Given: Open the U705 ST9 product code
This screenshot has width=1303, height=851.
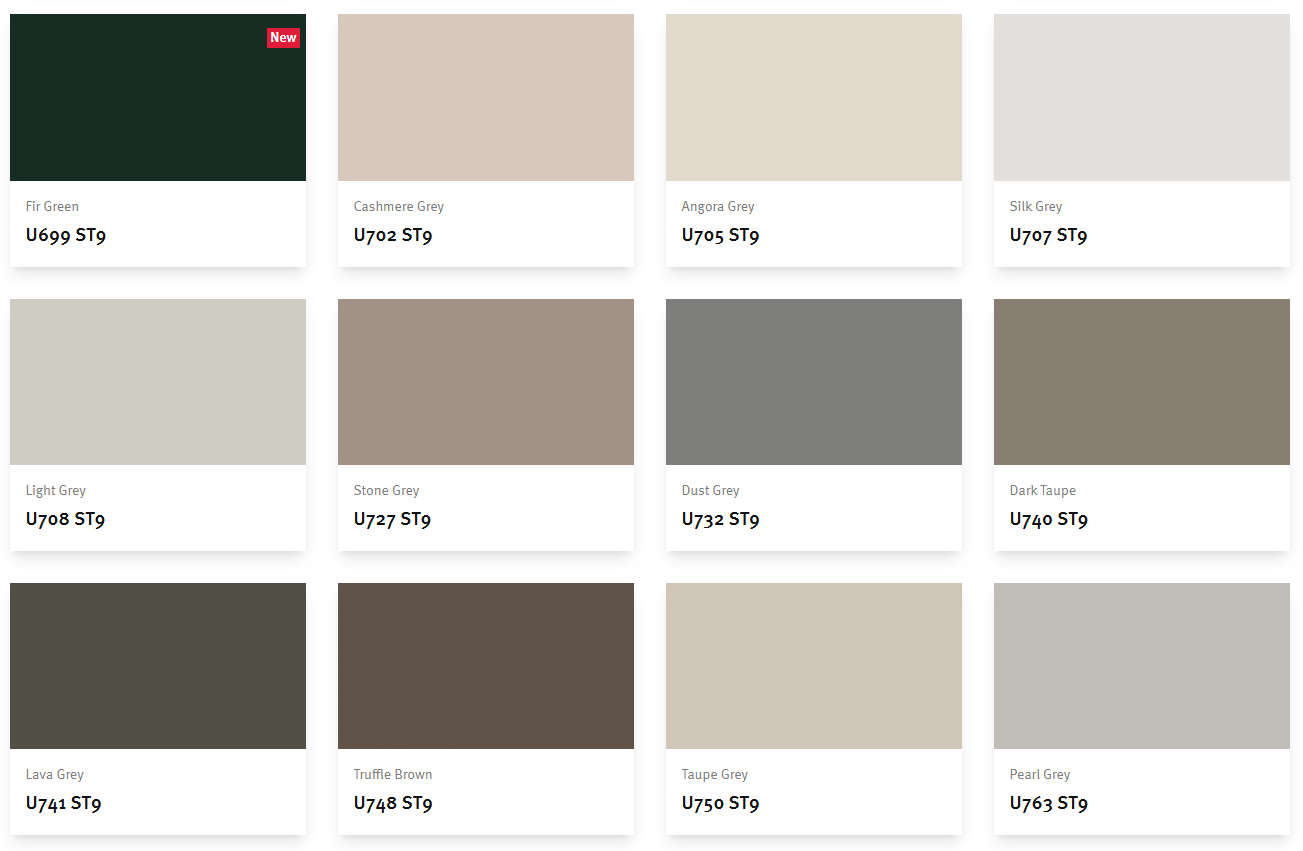Looking at the screenshot, I should tap(721, 236).
